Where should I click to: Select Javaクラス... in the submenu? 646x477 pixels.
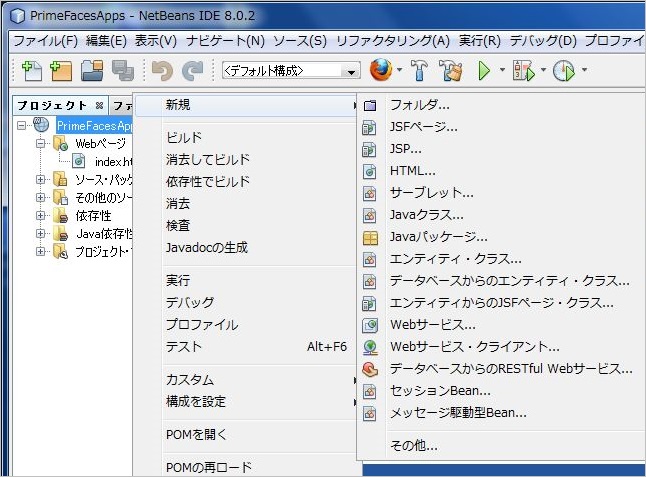point(502,215)
